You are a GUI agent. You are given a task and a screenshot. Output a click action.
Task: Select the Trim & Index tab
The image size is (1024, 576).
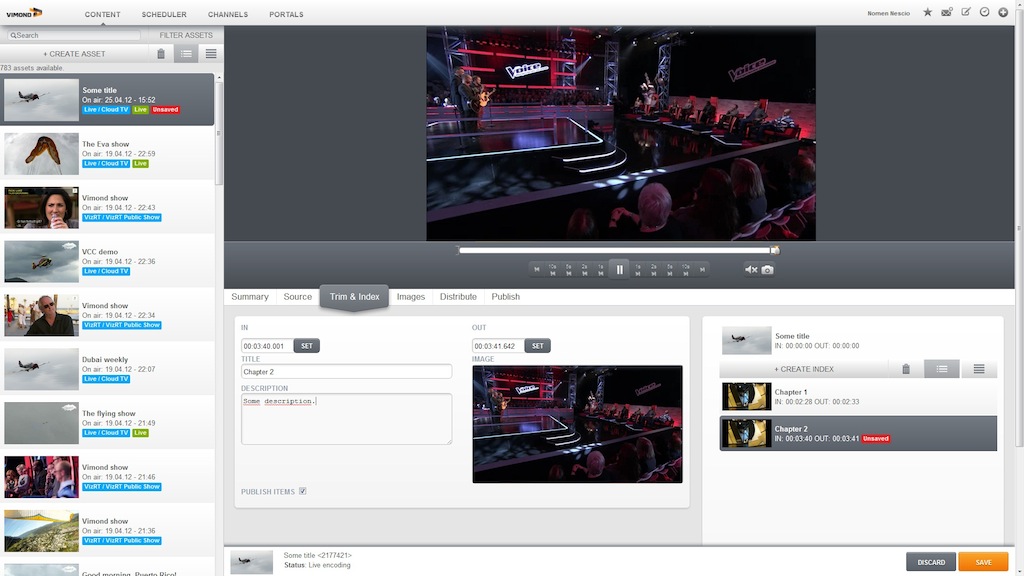[x=354, y=296]
